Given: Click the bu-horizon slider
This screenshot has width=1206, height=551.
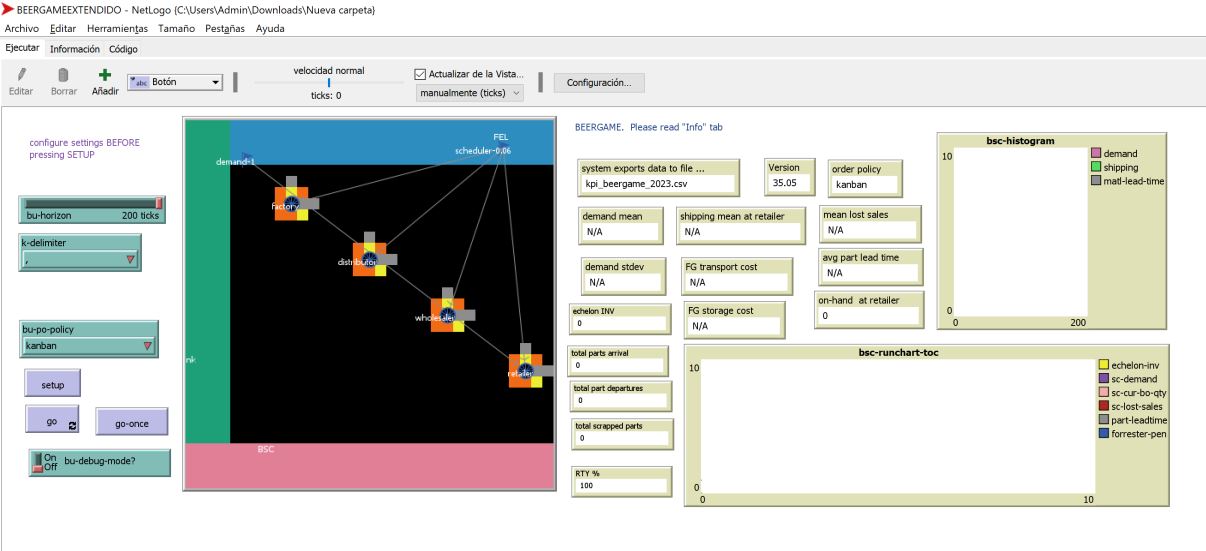Looking at the screenshot, I should [91, 210].
